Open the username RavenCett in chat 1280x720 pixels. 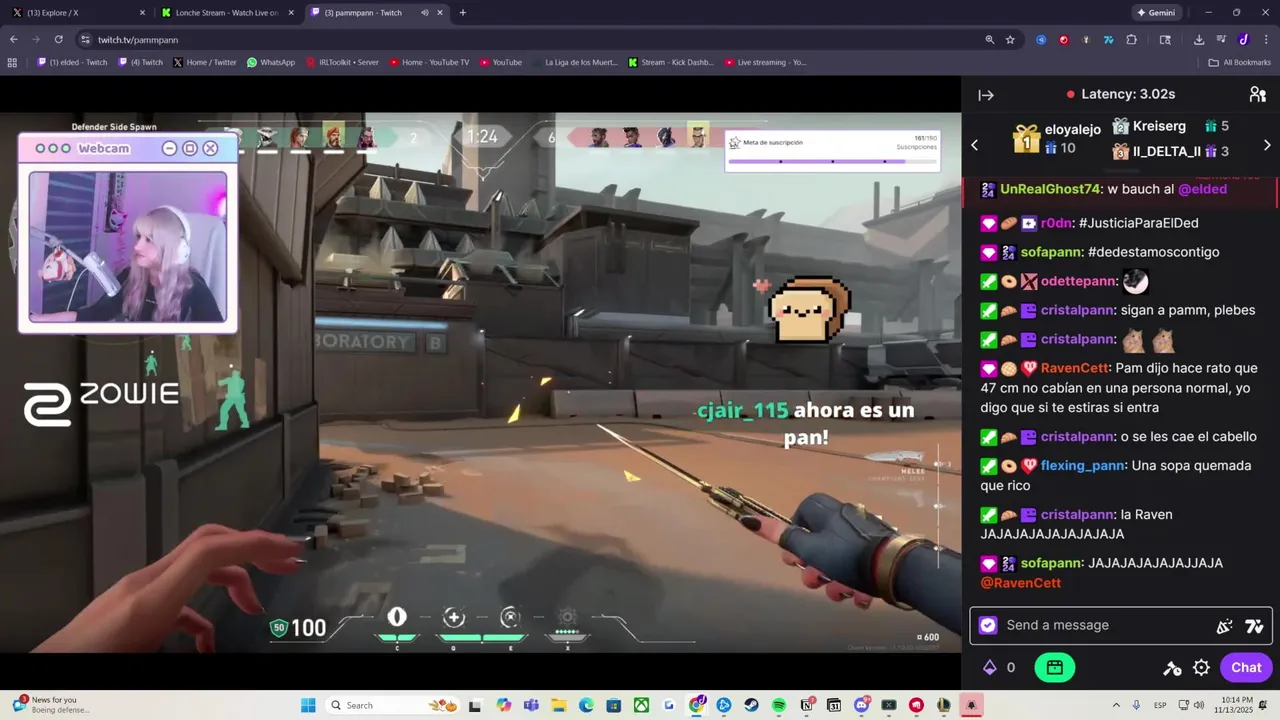click(x=1075, y=368)
